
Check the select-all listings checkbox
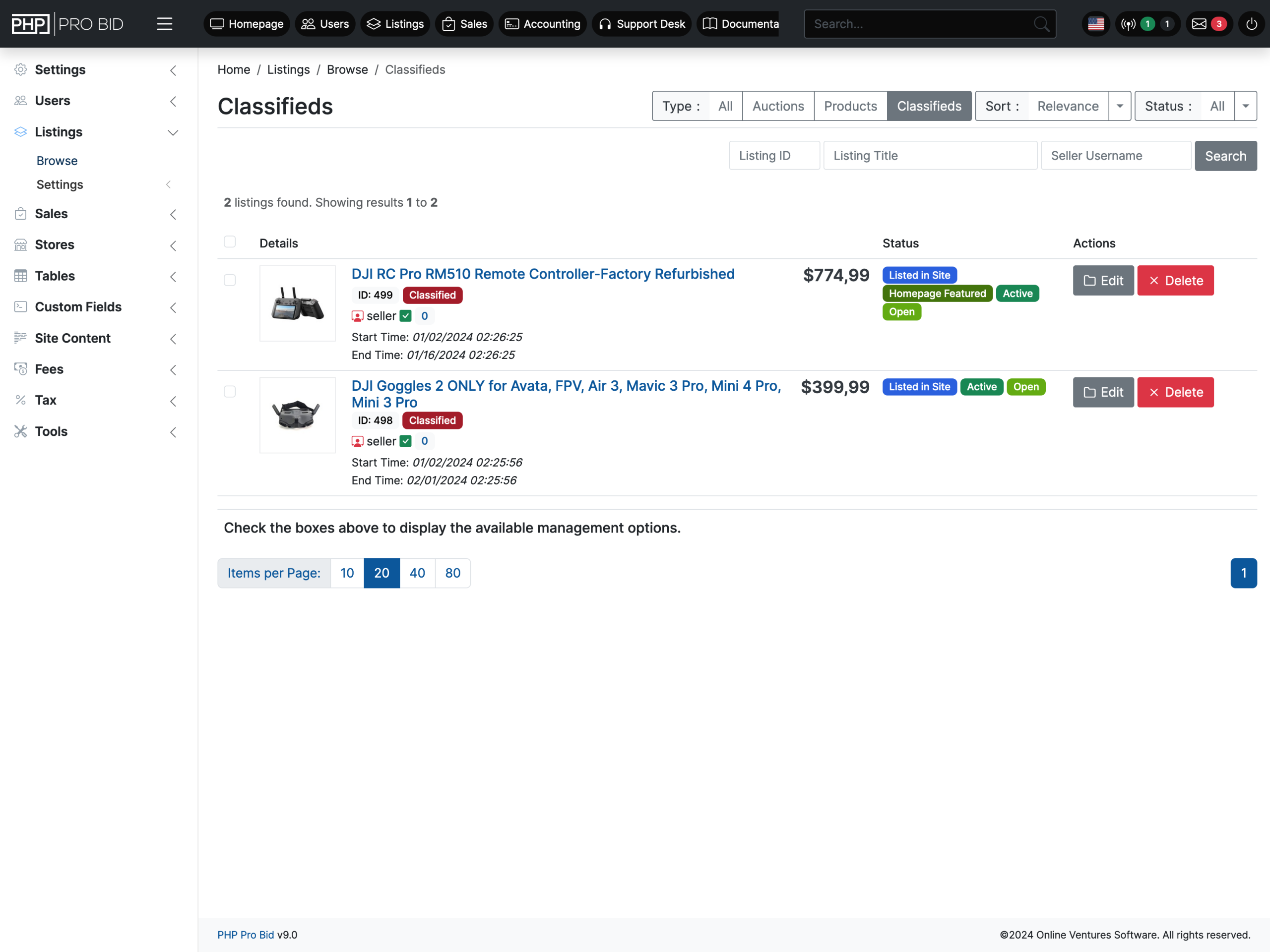point(230,241)
